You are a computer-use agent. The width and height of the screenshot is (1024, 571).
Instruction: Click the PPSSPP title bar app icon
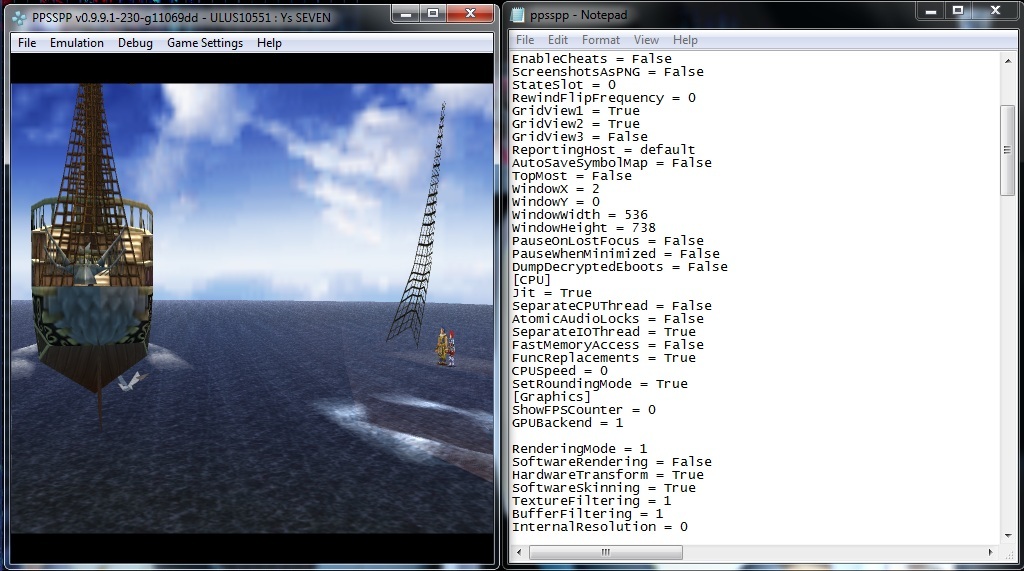point(18,17)
